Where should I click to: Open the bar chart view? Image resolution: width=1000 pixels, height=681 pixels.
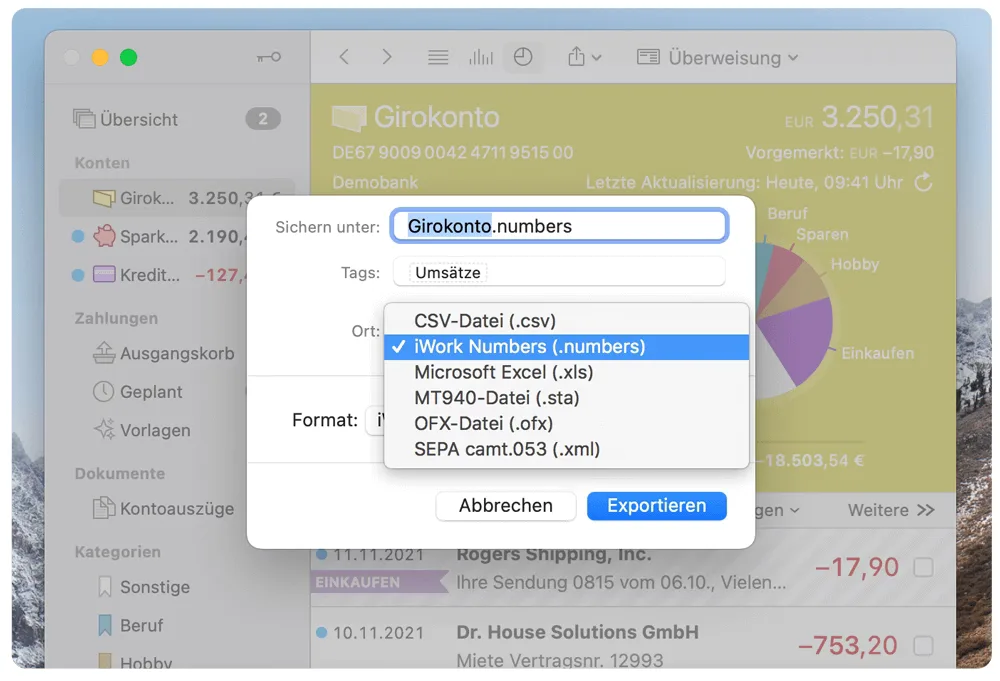481,57
